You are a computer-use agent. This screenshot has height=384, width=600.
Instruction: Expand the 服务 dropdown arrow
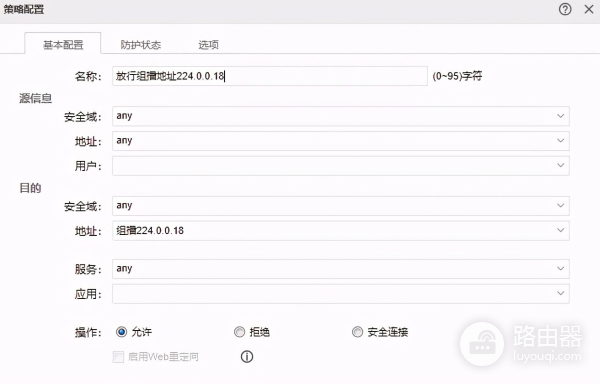tap(560, 269)
